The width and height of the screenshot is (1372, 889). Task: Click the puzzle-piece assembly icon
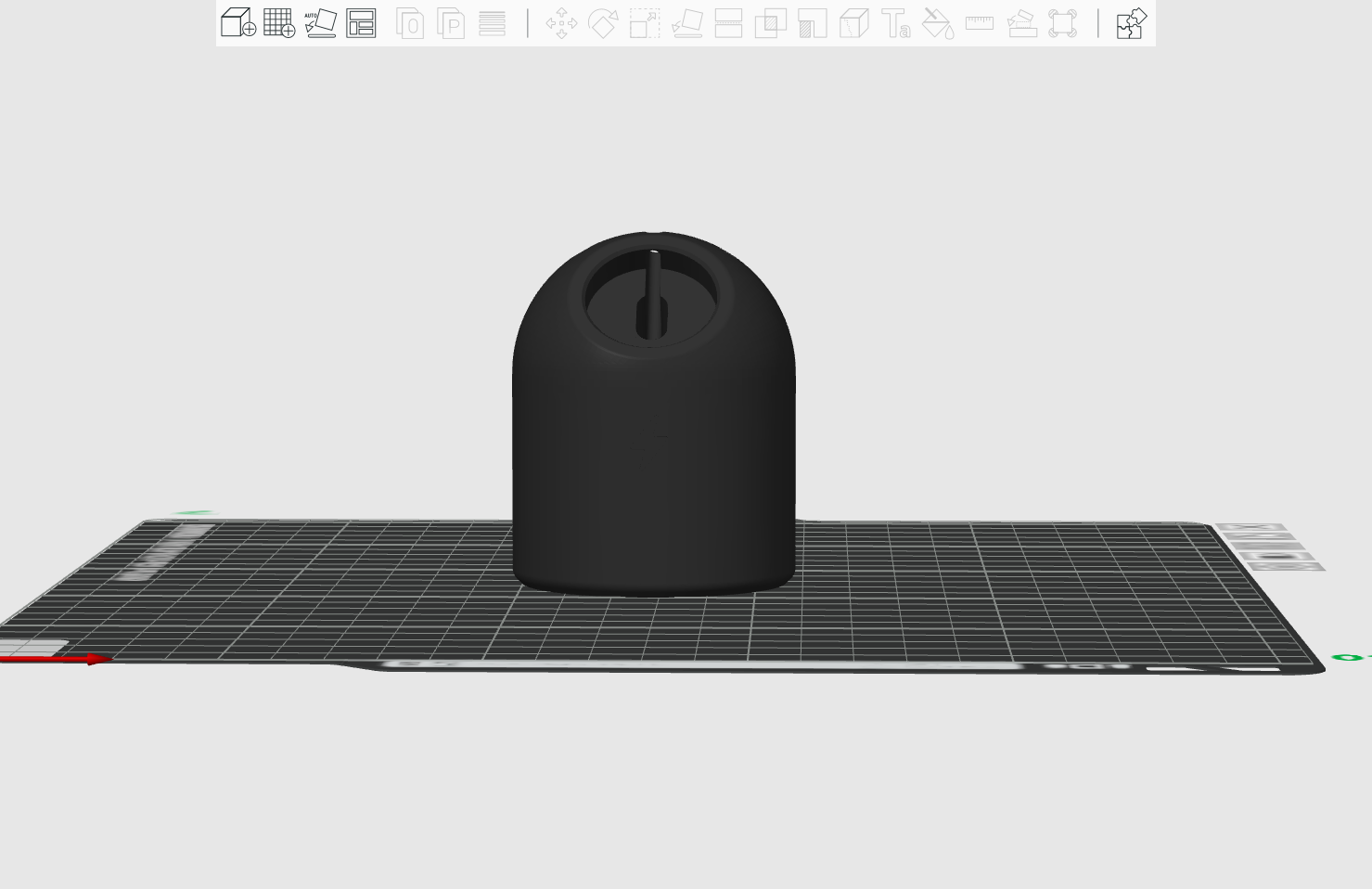(1132, 24)
